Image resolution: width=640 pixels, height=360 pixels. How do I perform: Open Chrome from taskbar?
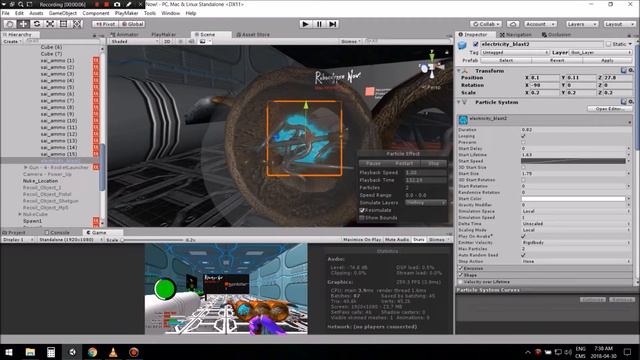click(93, 352)
